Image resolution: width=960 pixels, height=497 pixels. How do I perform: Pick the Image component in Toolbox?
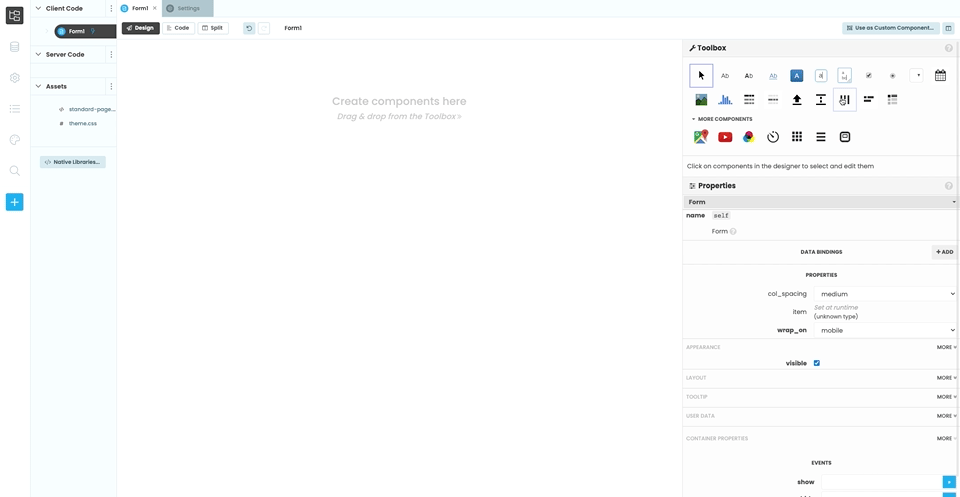click(701, 100)
